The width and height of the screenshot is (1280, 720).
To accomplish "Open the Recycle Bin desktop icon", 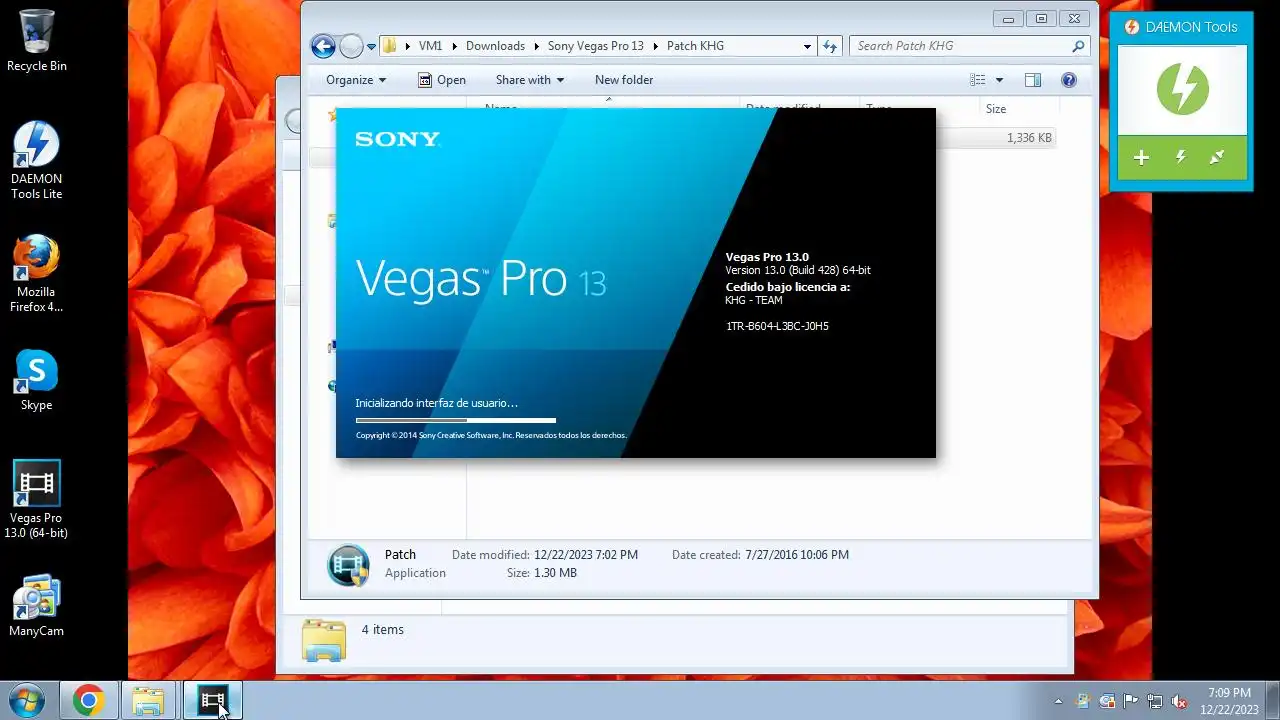I will point(37,42).
